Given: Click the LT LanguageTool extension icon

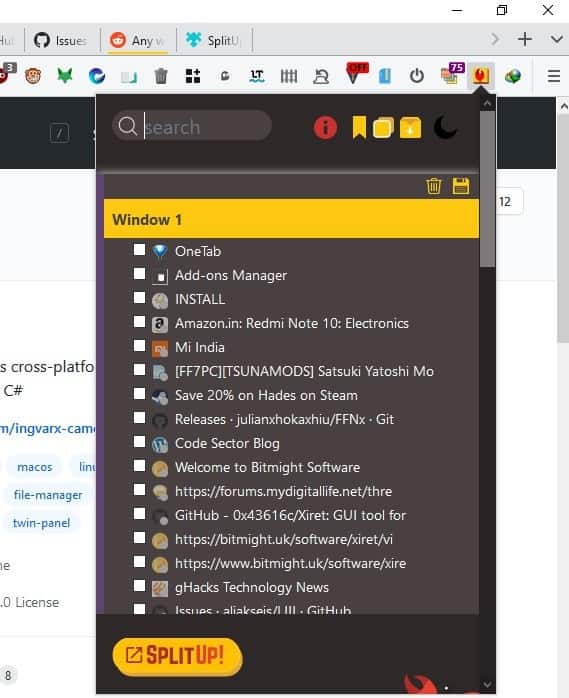Looking at the screenshot, I should point(257,76).
